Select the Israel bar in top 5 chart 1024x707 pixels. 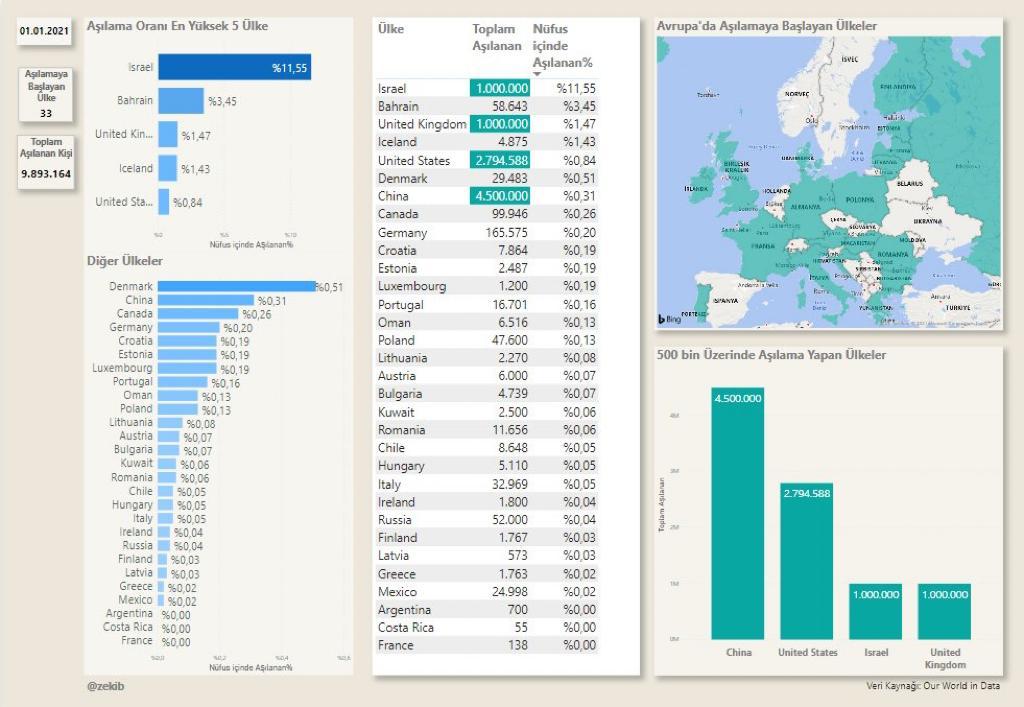(x=233, y=67)
